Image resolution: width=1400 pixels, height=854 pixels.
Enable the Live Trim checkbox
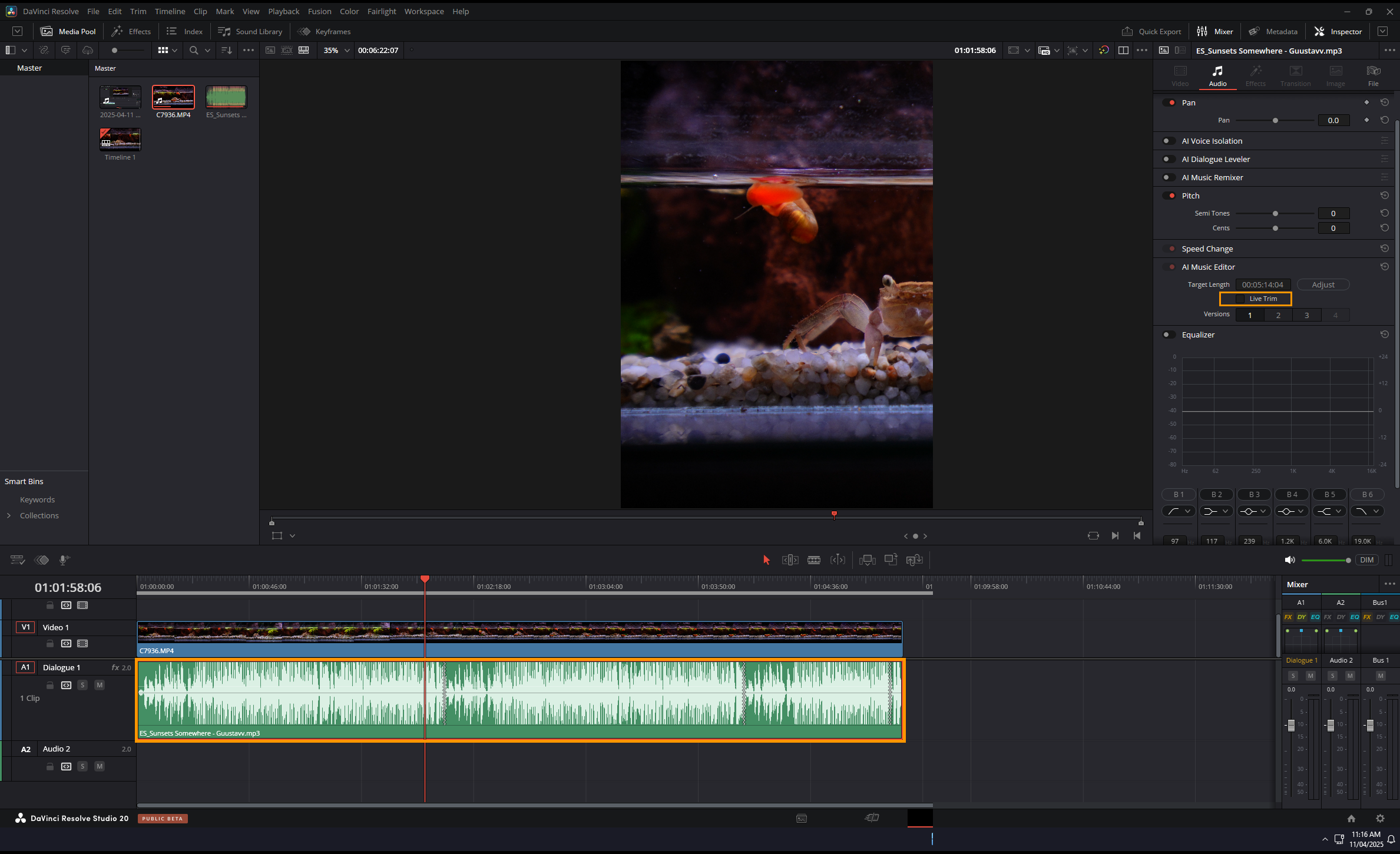1240,299
